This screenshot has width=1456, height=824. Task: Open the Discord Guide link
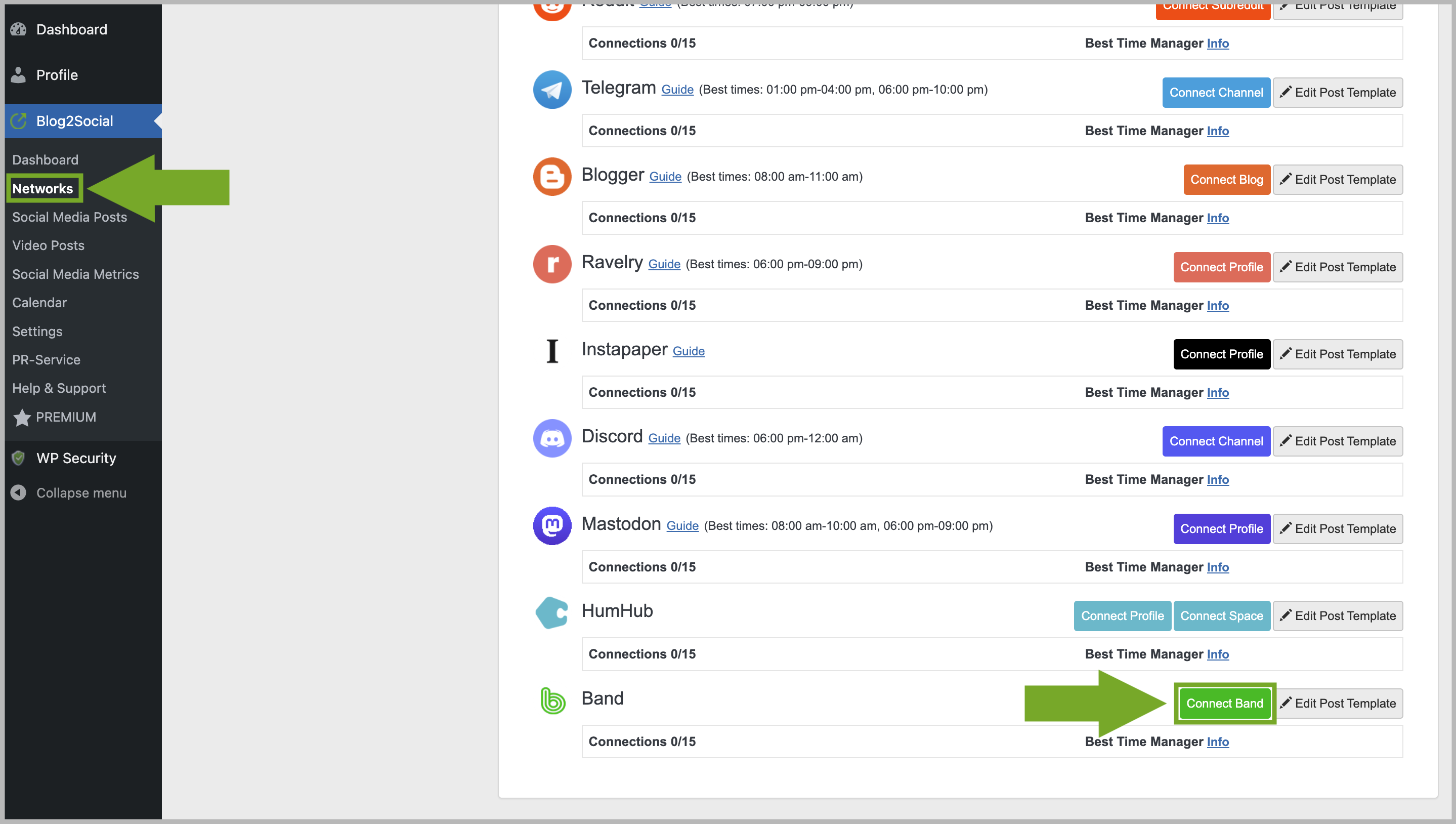(x=664, y=439)
